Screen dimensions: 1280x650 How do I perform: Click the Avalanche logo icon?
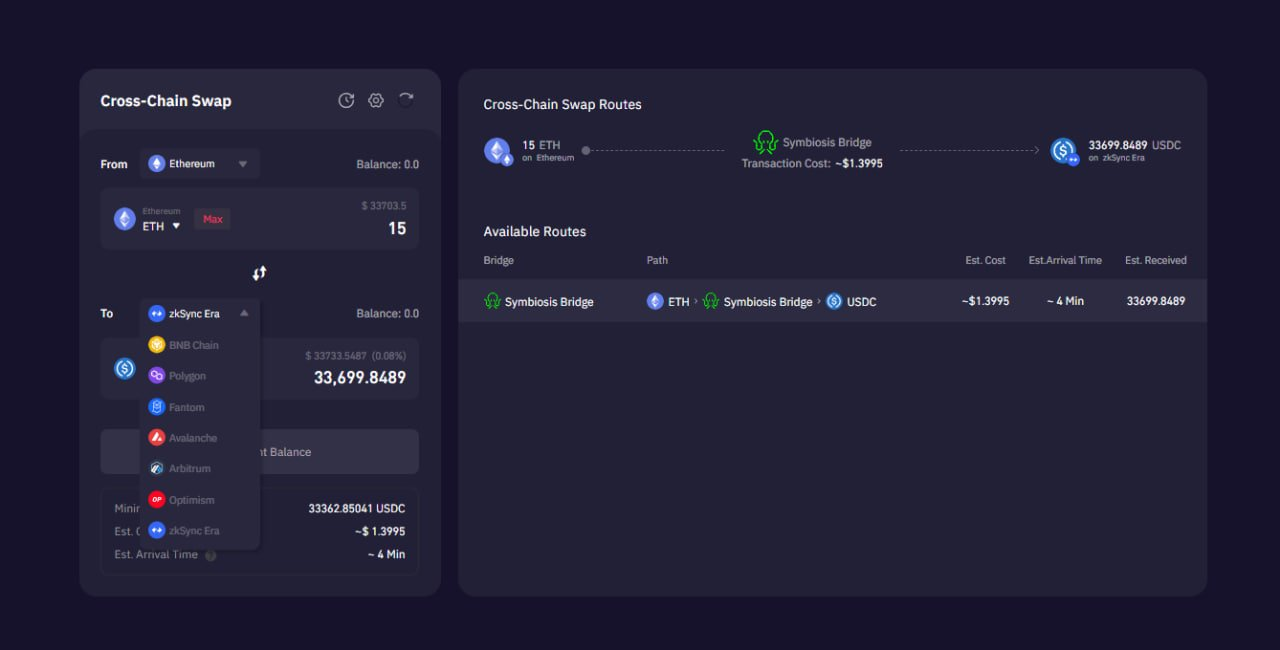157,438
